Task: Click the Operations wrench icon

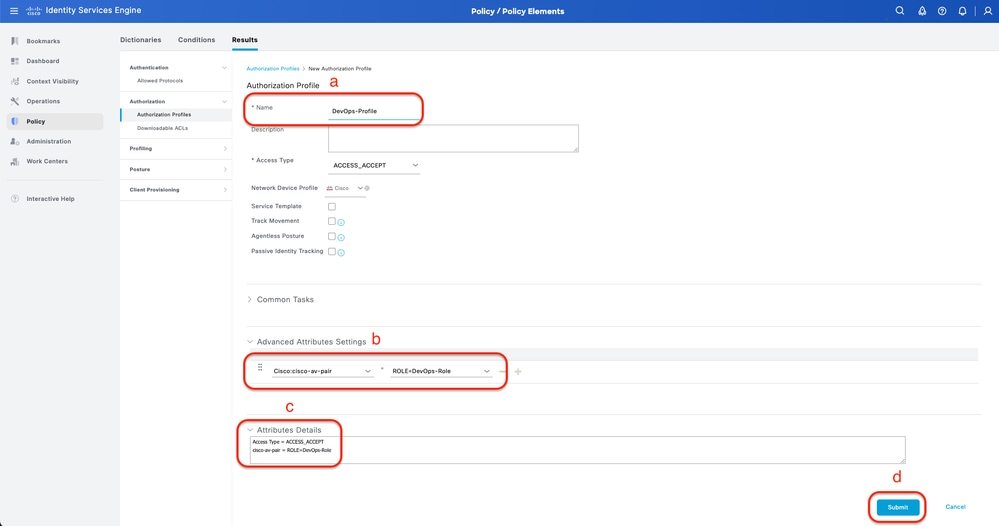Action: pos(15,101)
